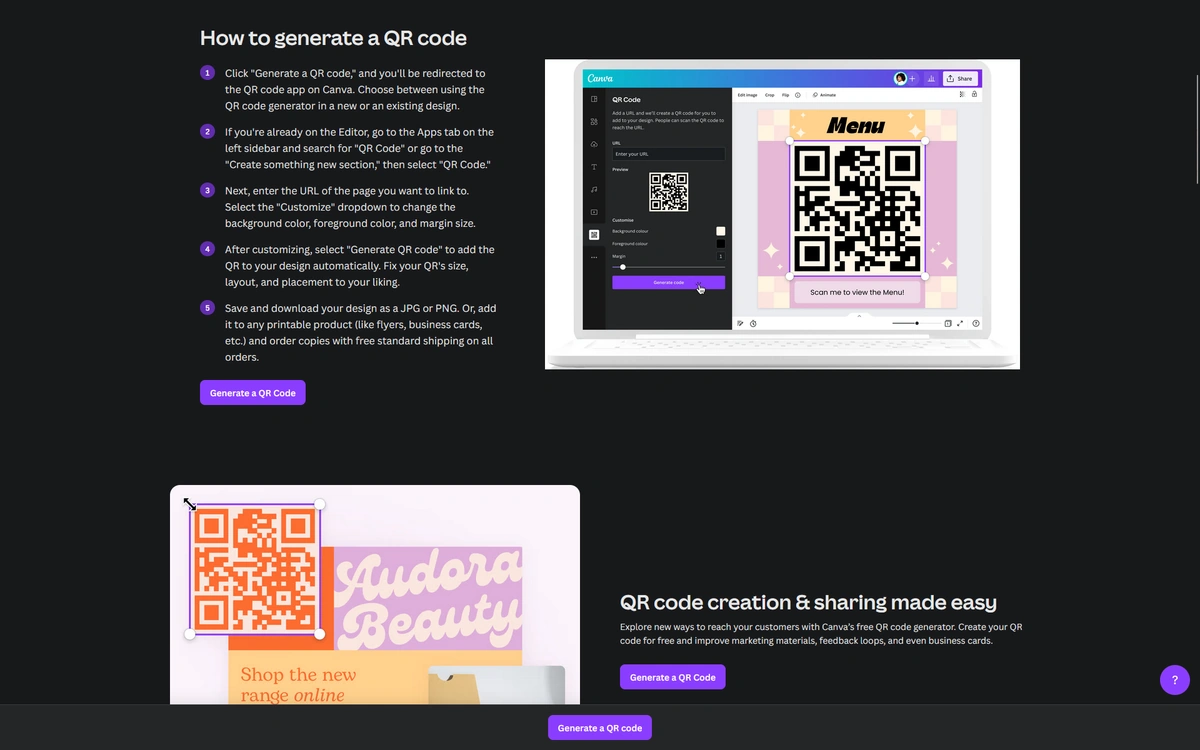Expand the small chevron tab below the canvas

click(859, 315)
